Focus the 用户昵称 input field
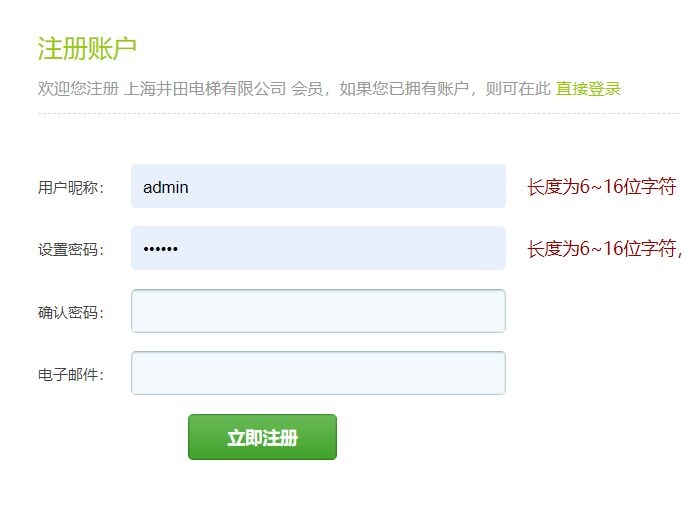The image size is (682, 510). pos(318,186)
